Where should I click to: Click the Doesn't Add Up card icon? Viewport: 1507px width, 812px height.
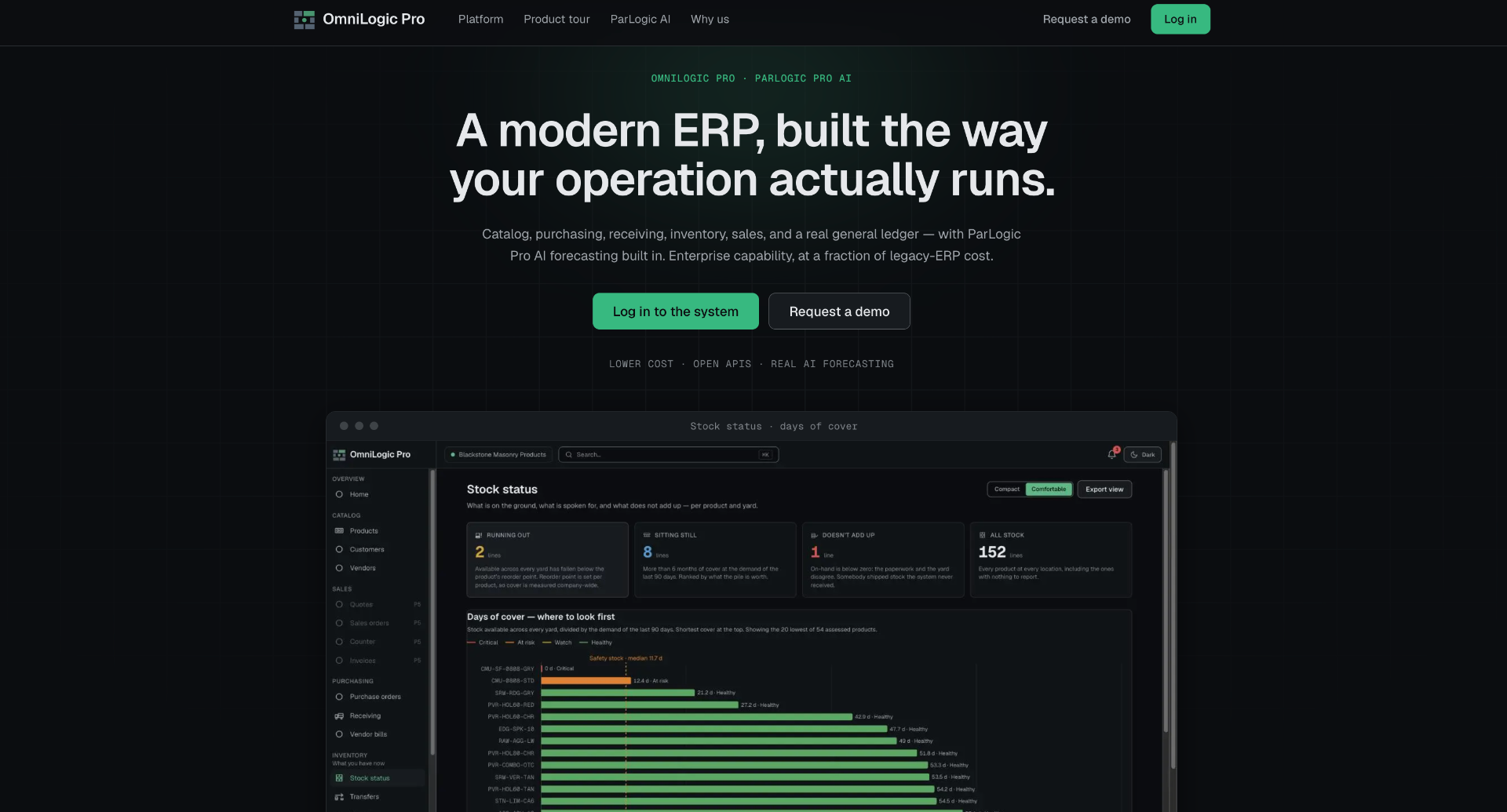point(815,535)
